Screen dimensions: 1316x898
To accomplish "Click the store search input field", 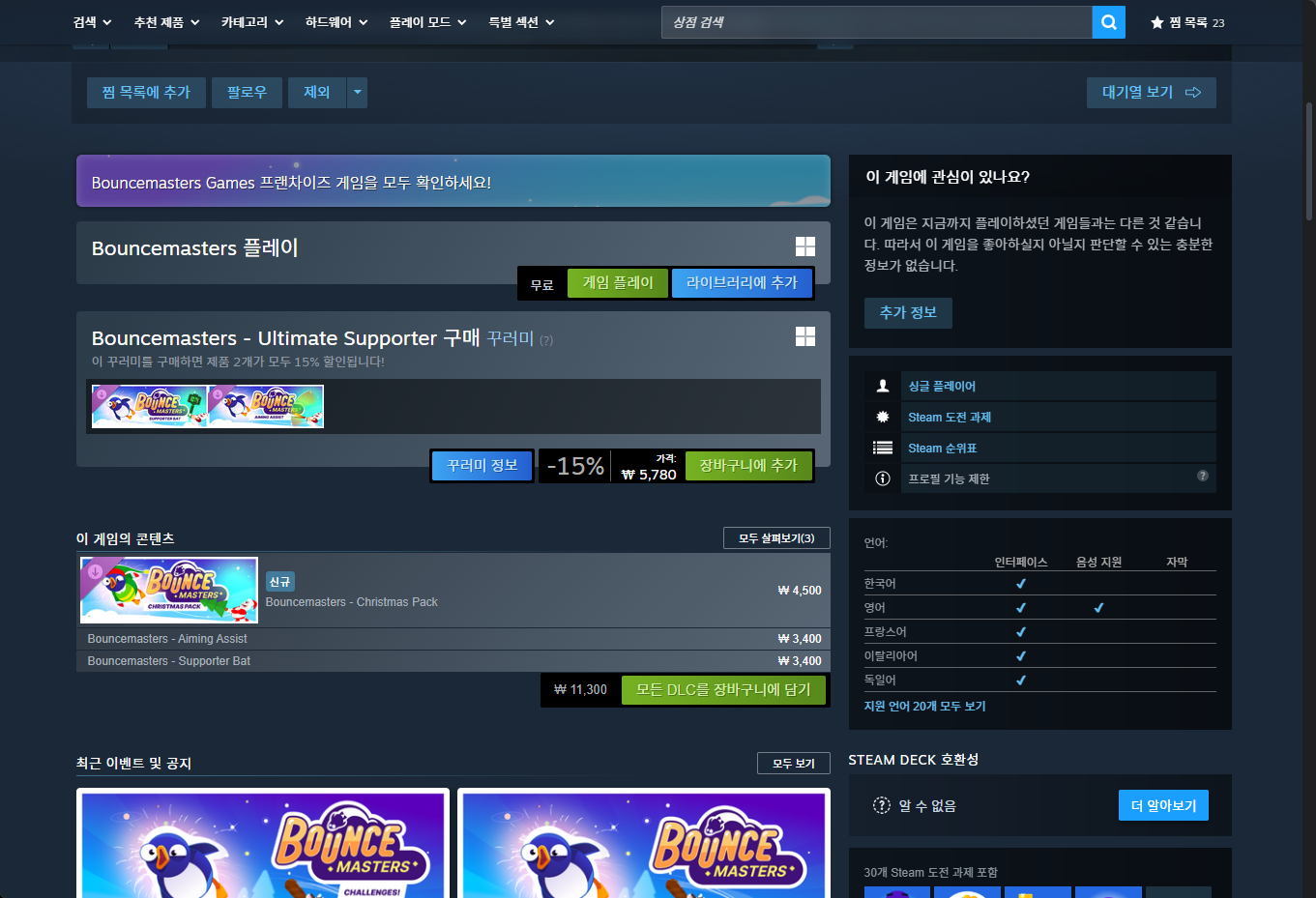I will (877, 22).
